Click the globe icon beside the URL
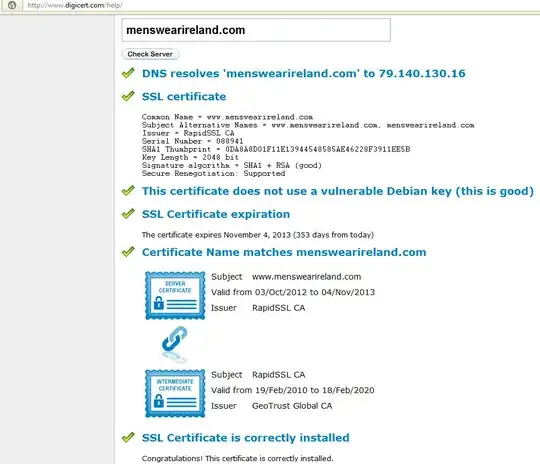 coord(12,5)
